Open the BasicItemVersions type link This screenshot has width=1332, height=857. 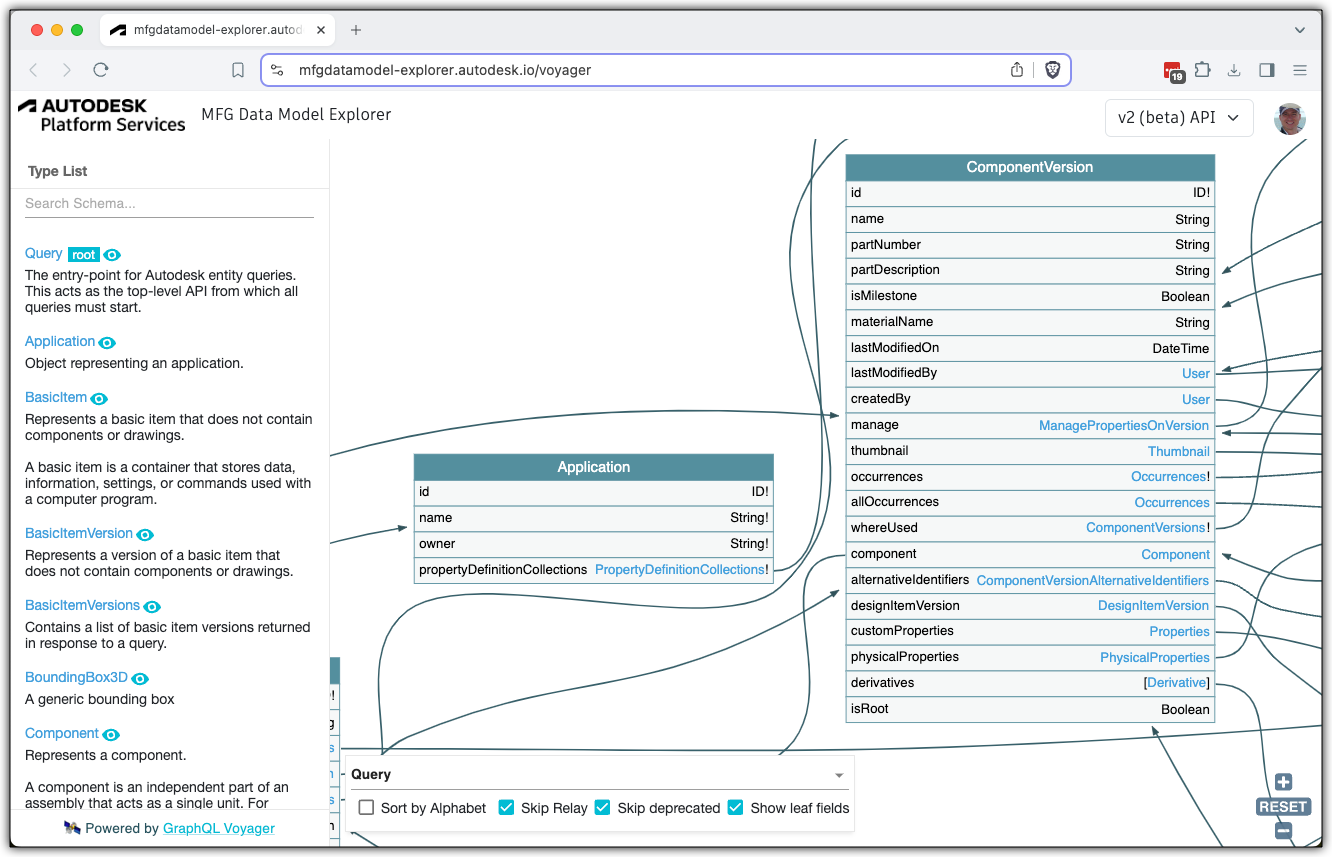[x=82, y=605]
